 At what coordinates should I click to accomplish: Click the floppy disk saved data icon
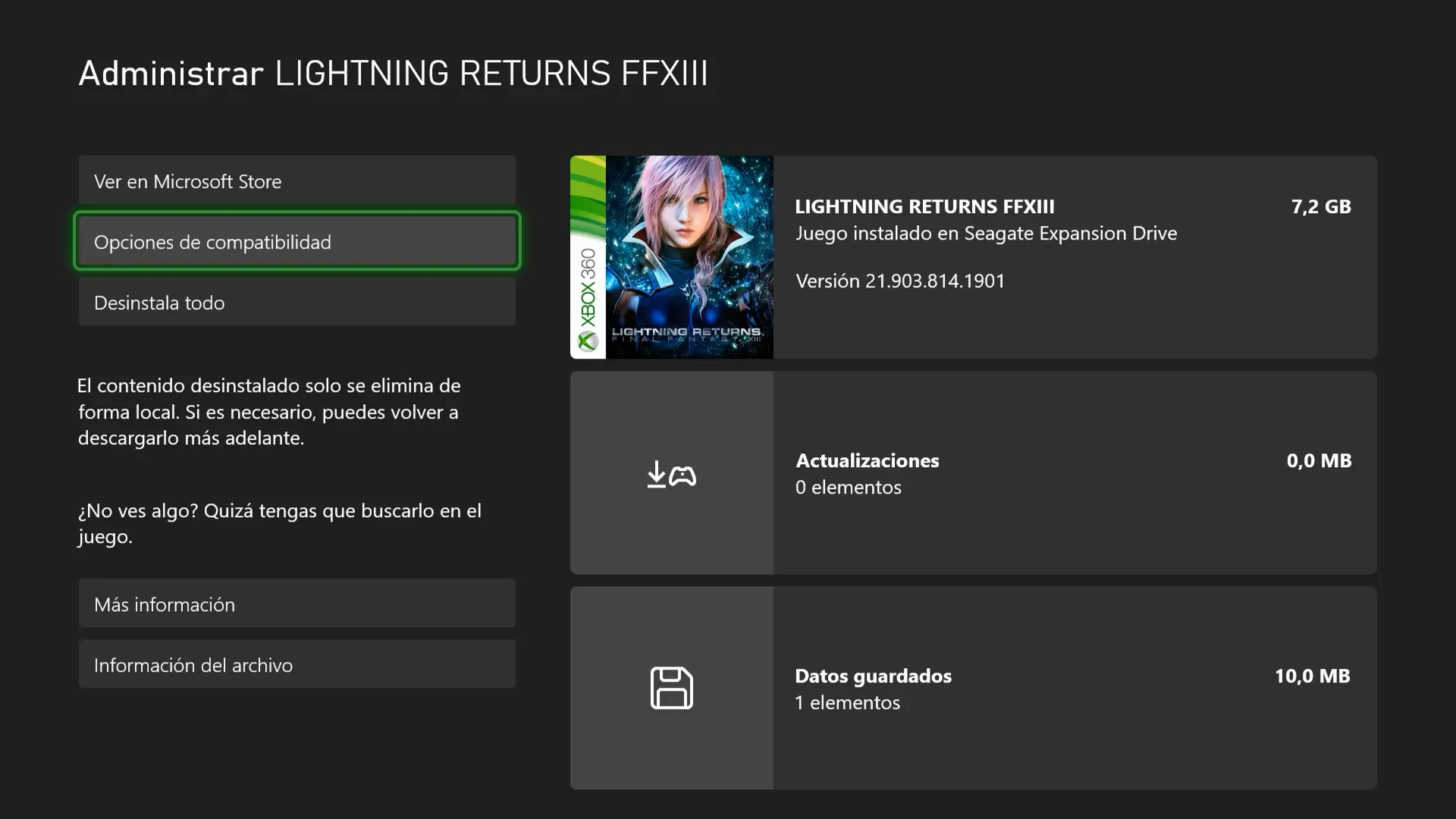(x=672, y=688)
